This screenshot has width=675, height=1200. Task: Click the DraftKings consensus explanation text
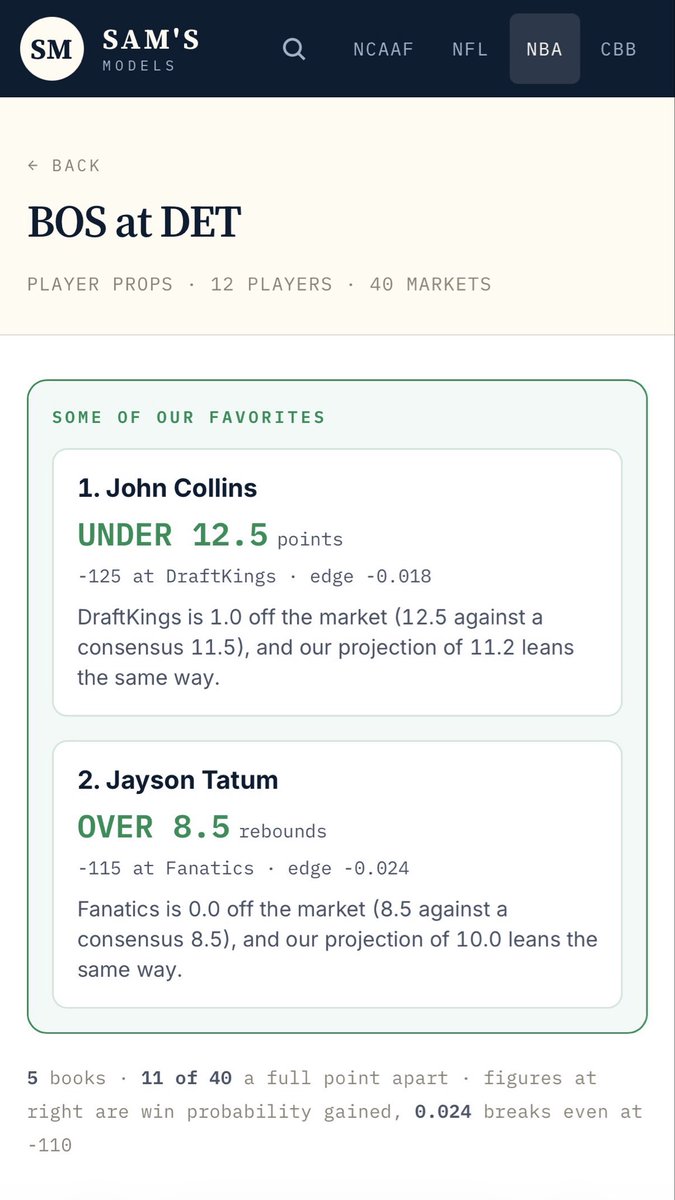[326, 647]
